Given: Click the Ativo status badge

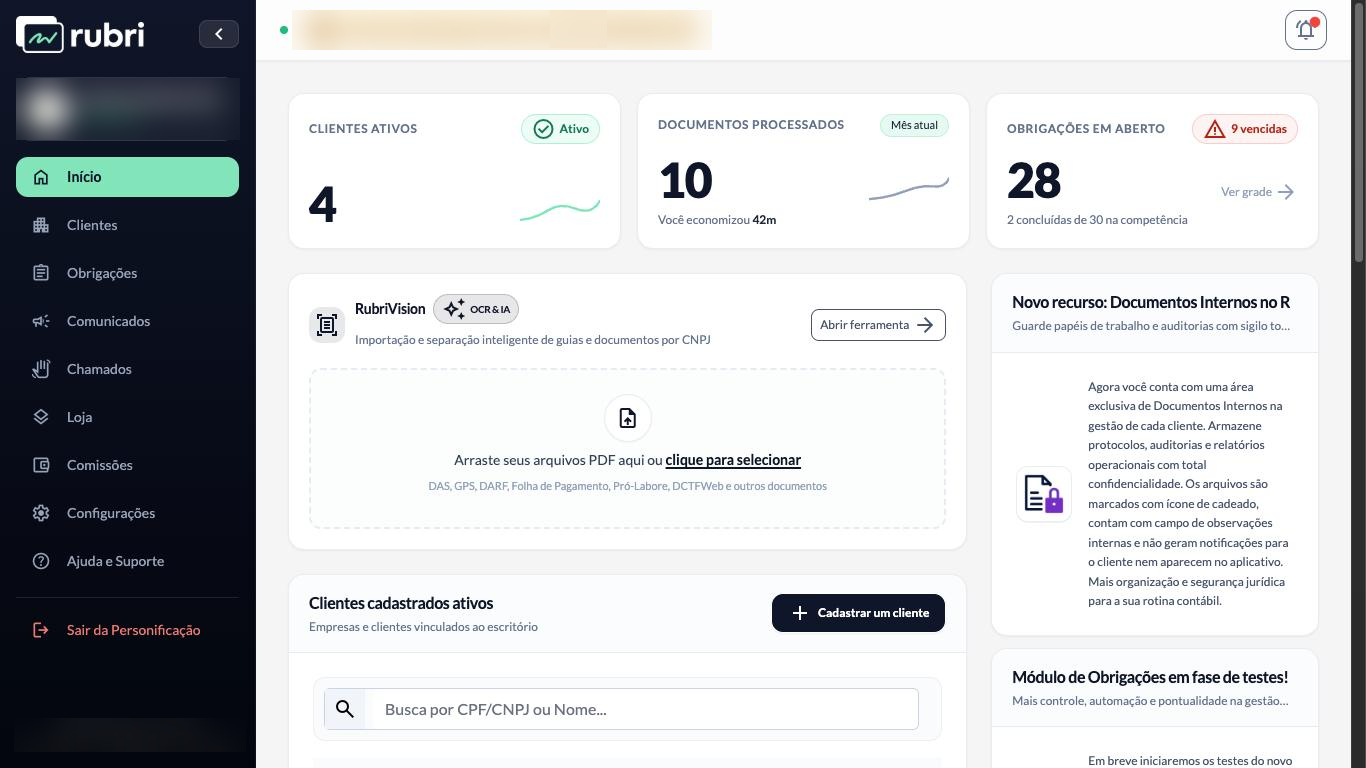Looking at the screenshot, I should (560, 129).
